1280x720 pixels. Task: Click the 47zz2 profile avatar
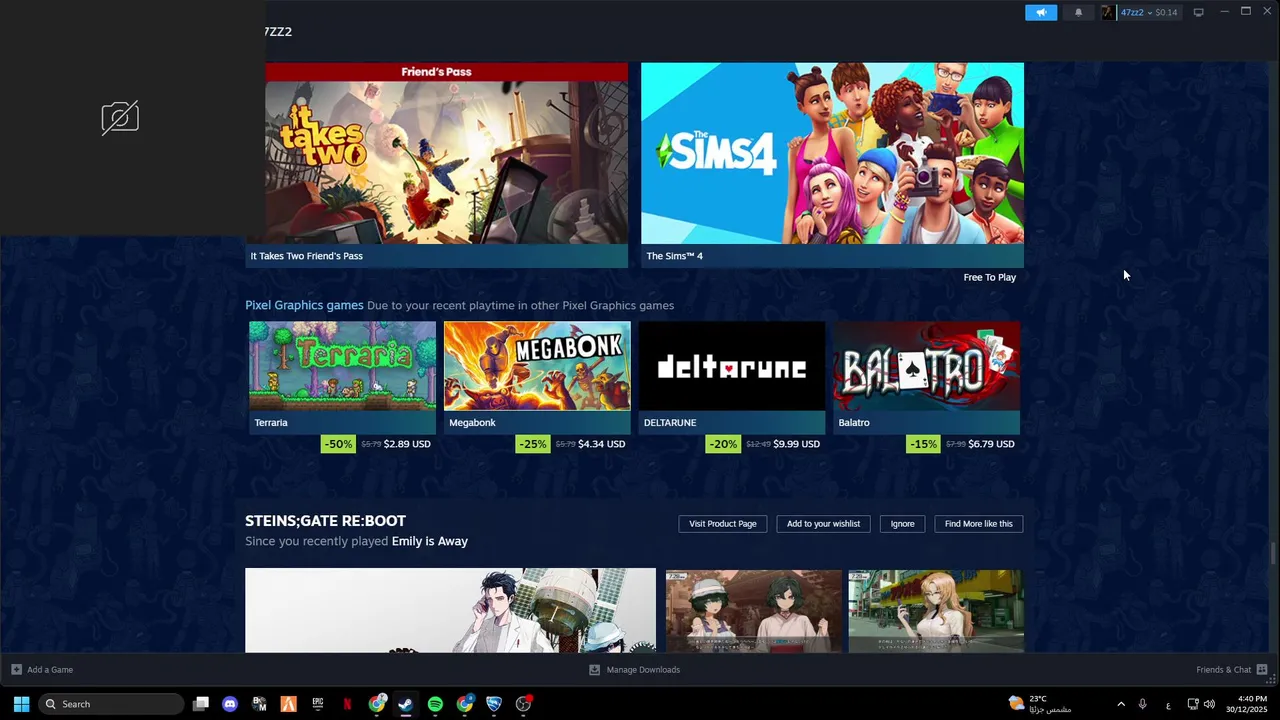tap(1108, 12)
